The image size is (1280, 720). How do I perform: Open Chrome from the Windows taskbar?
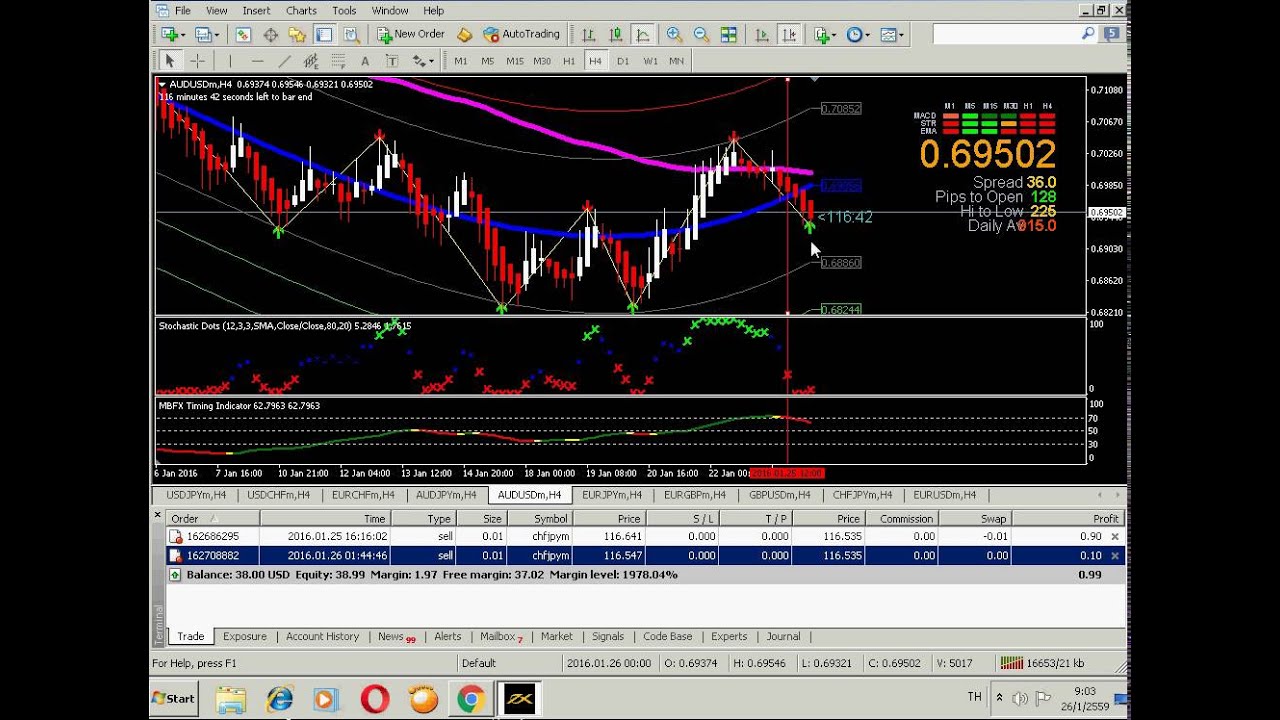click(x=470, y=698)
